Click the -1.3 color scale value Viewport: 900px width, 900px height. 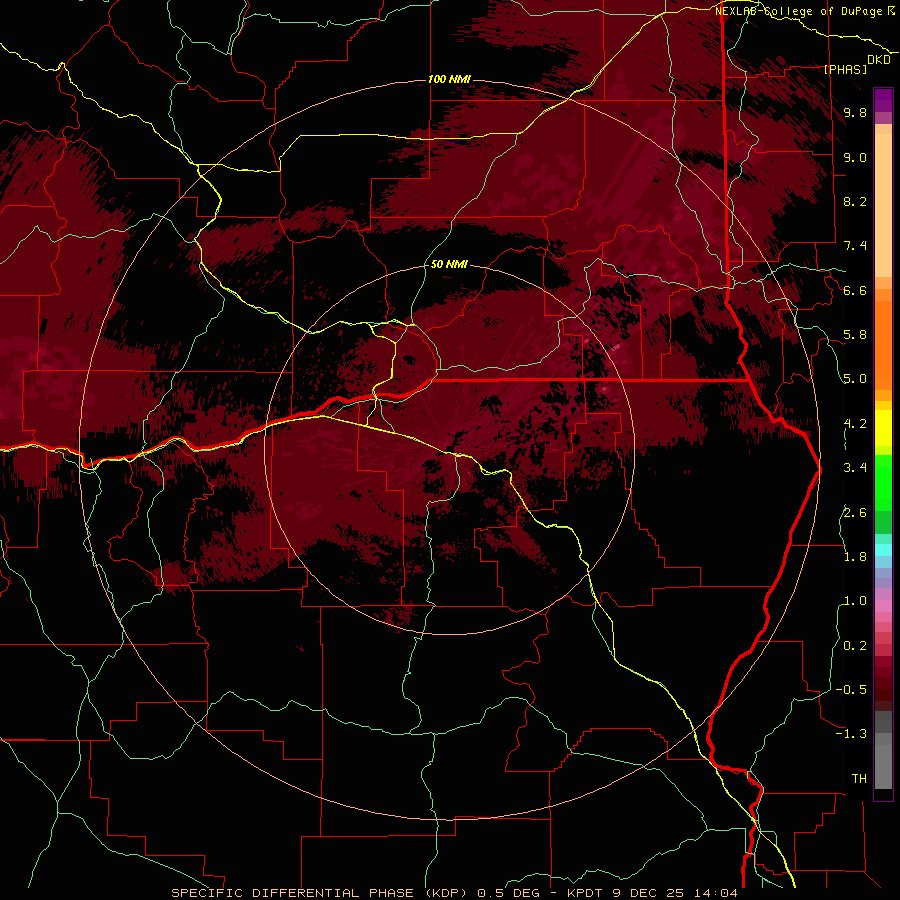851,734
